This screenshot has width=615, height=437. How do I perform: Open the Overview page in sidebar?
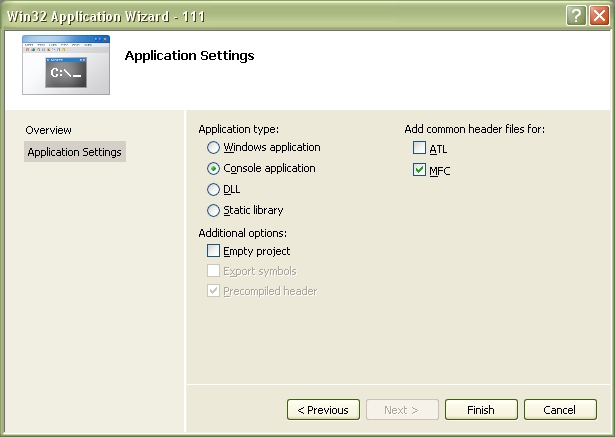[48, 130]
